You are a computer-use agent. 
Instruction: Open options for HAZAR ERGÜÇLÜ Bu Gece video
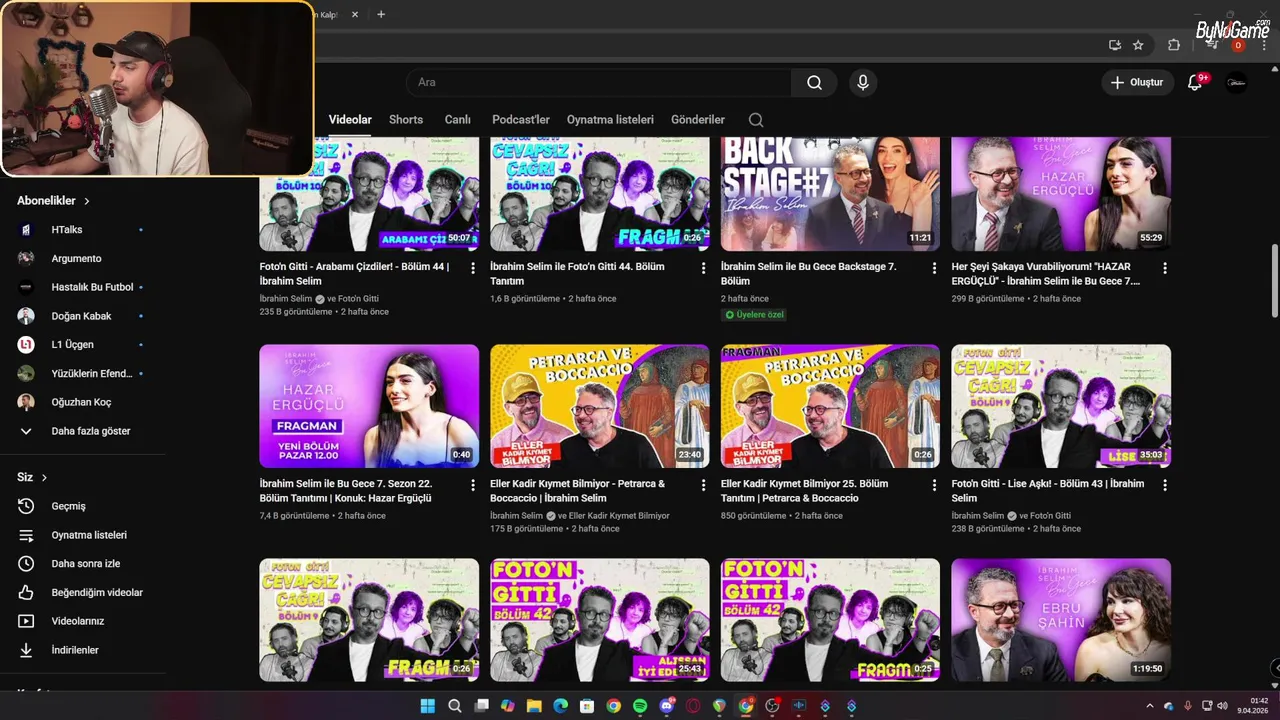coord(1164,268)
